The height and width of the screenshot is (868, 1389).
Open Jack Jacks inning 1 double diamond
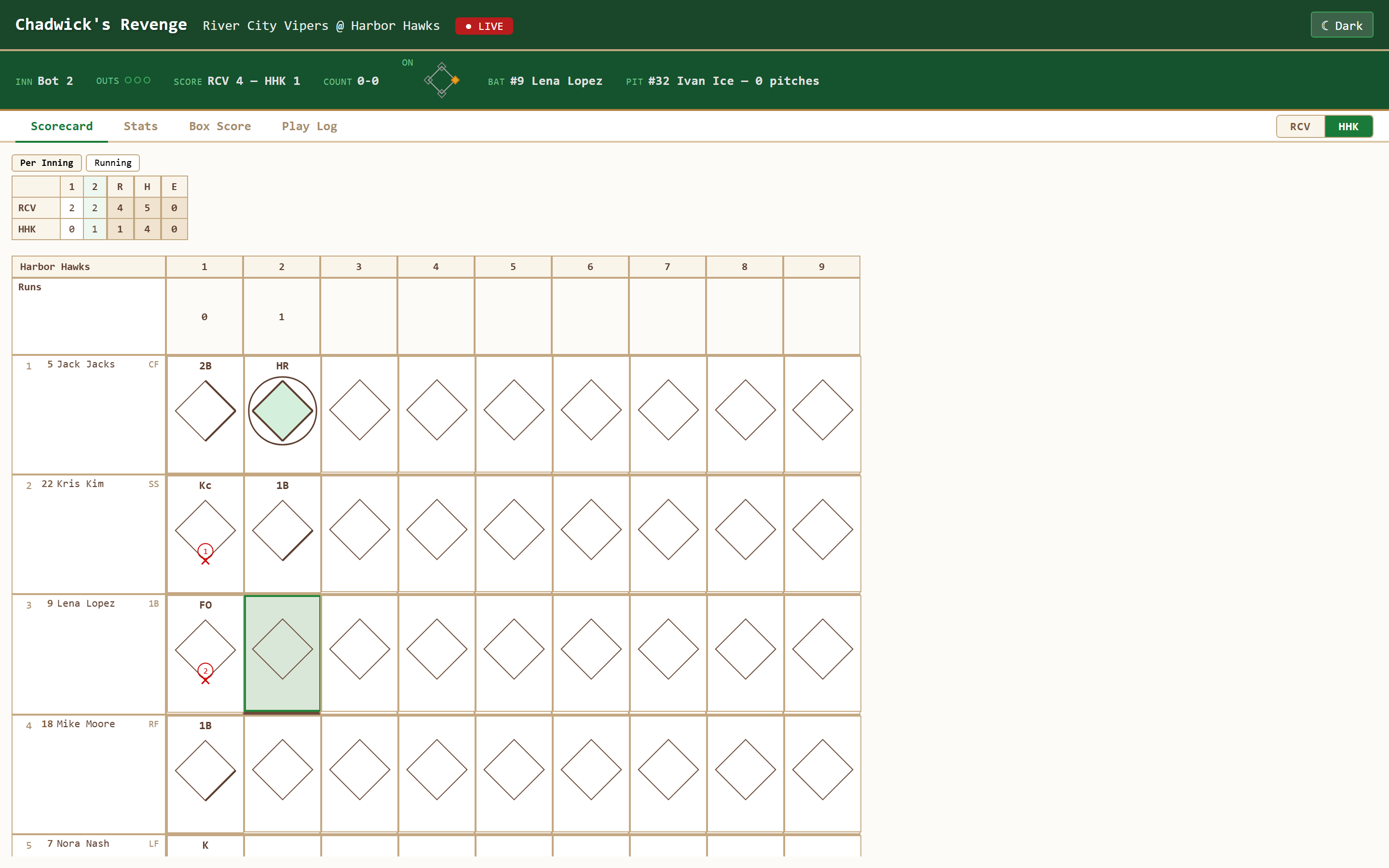[x=205, y=410]
